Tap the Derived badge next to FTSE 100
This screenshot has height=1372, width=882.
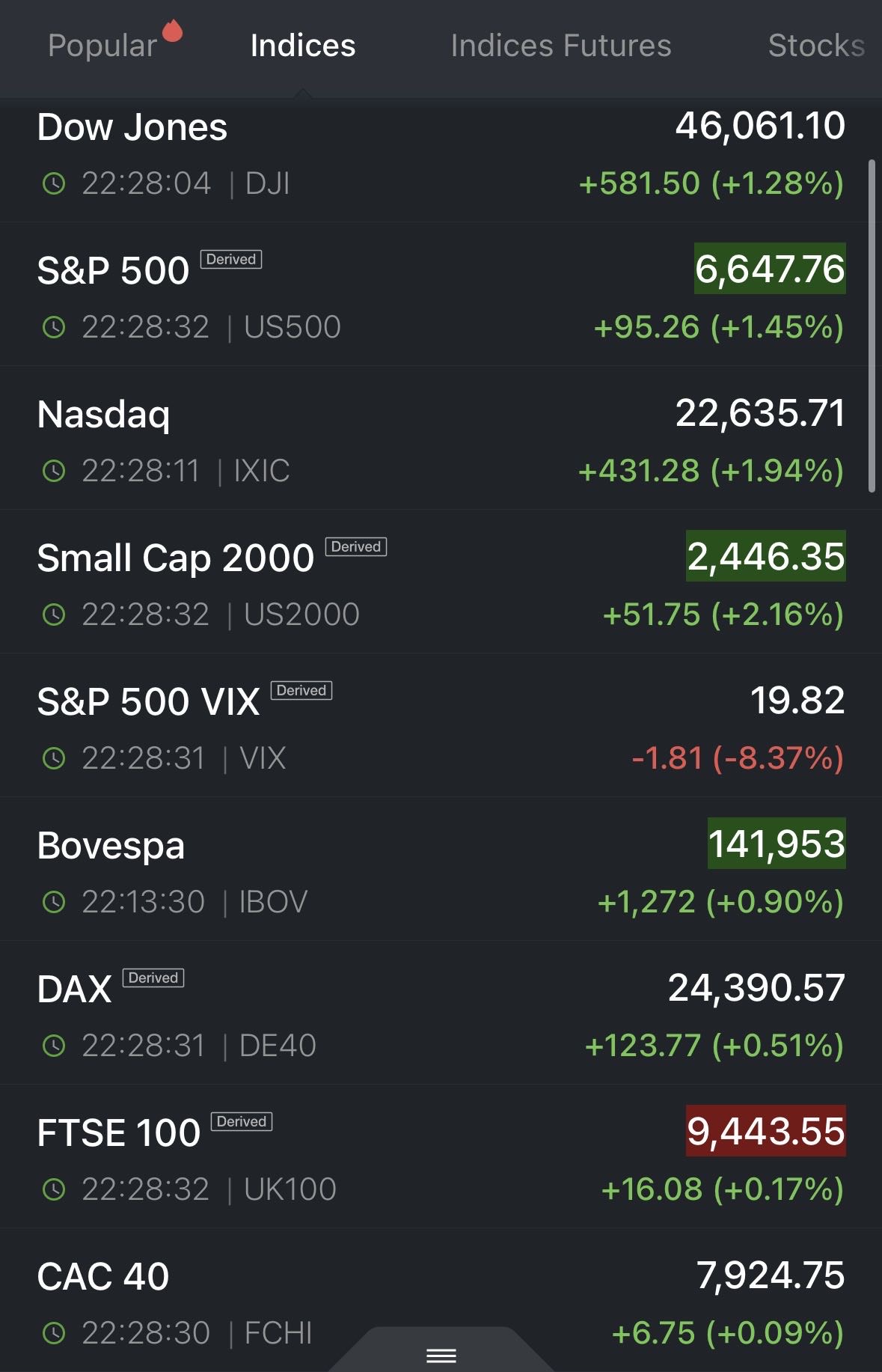242,1121
